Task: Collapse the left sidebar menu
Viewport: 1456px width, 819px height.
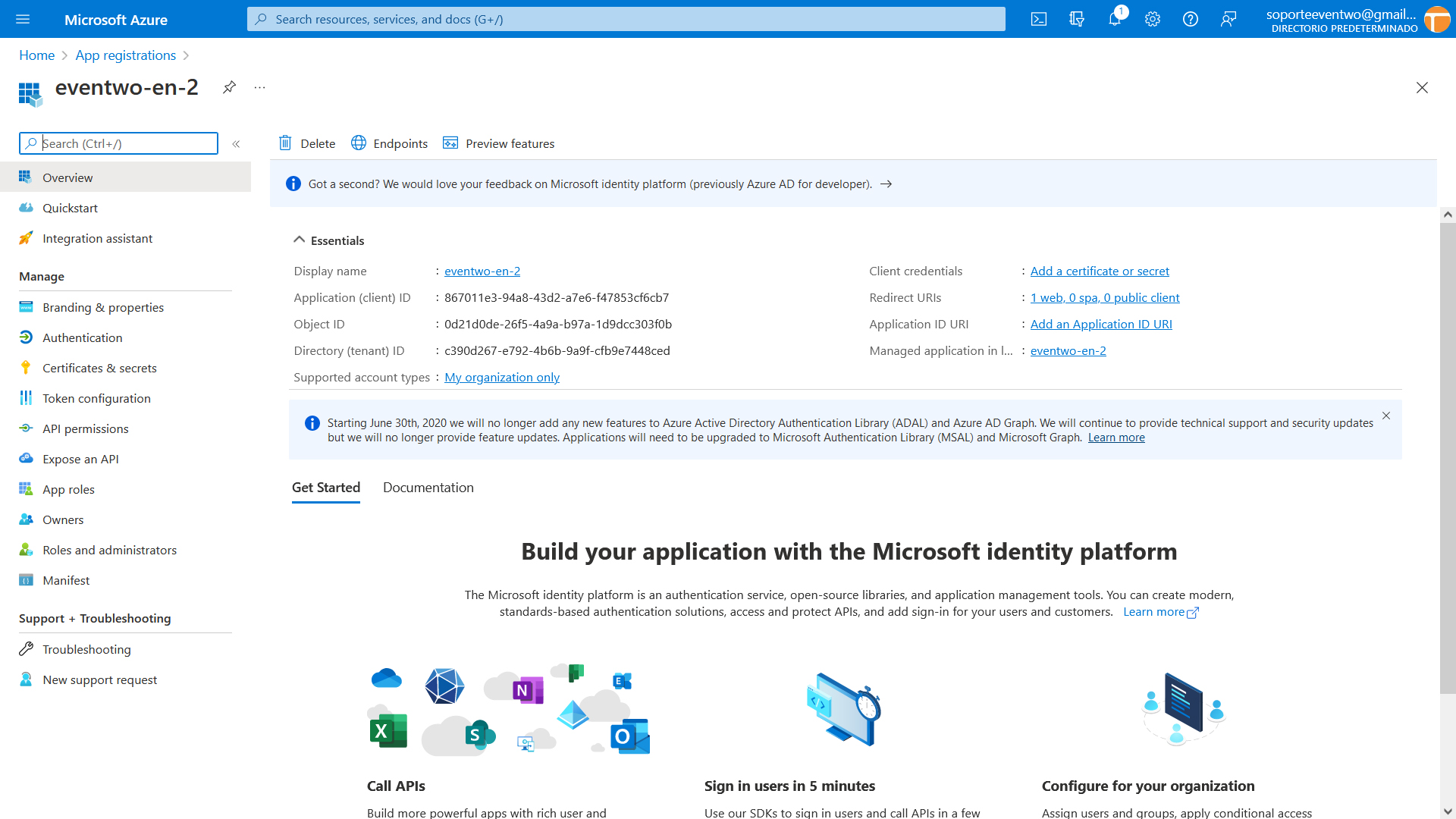Action: tap(236, 143)
